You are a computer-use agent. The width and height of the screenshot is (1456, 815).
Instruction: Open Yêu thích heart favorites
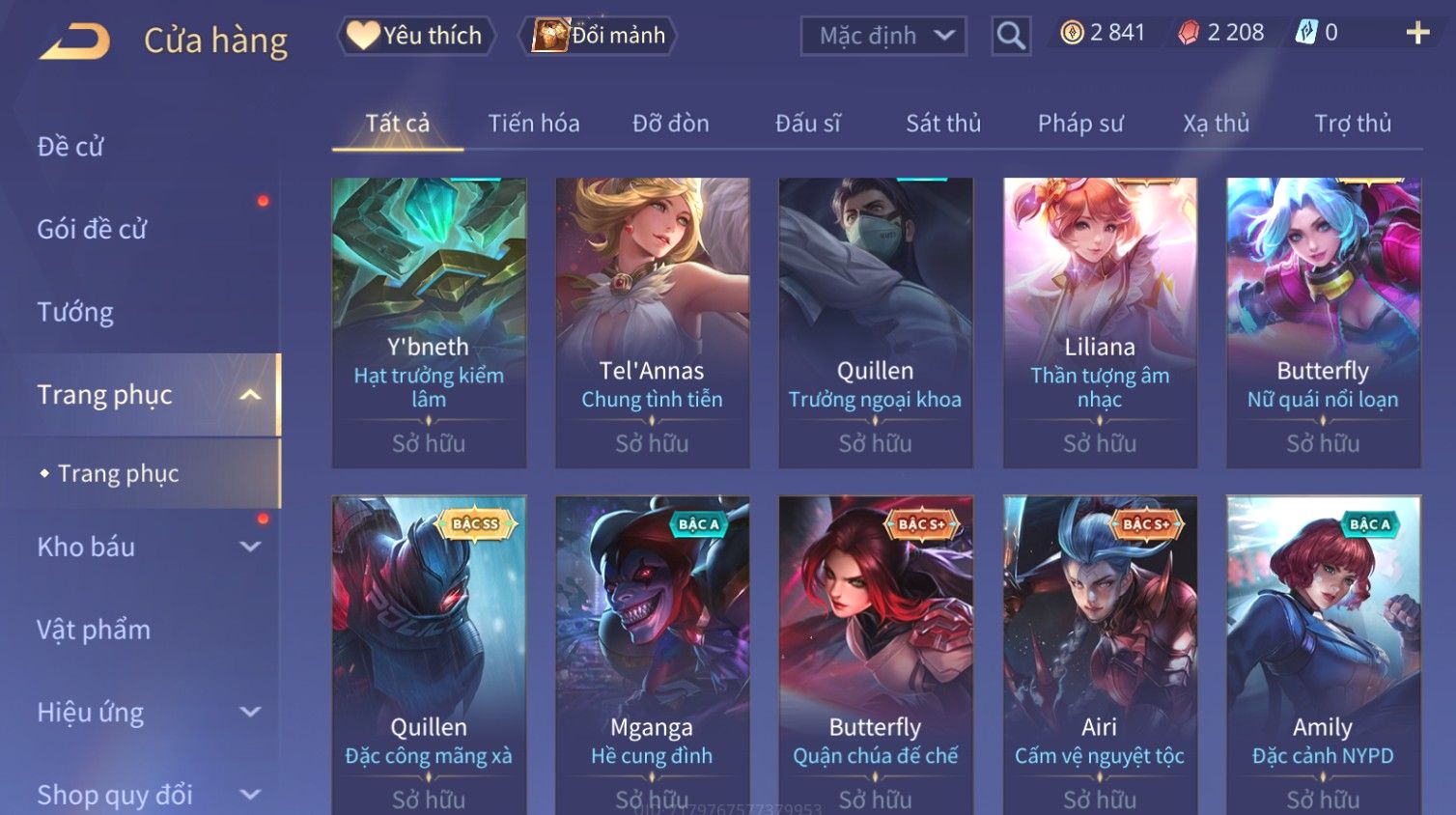[415, 36]
